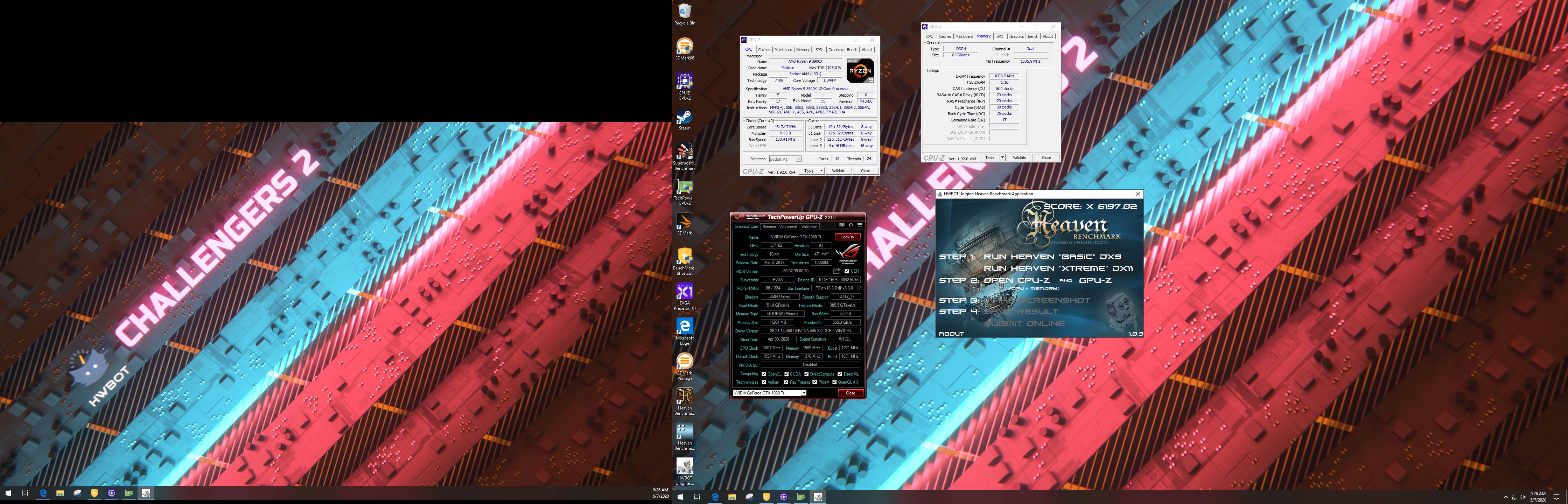Open the Microsoft Edge desktop icon
The width and height of the screenshot is (1568, 504).
[684, 331]
